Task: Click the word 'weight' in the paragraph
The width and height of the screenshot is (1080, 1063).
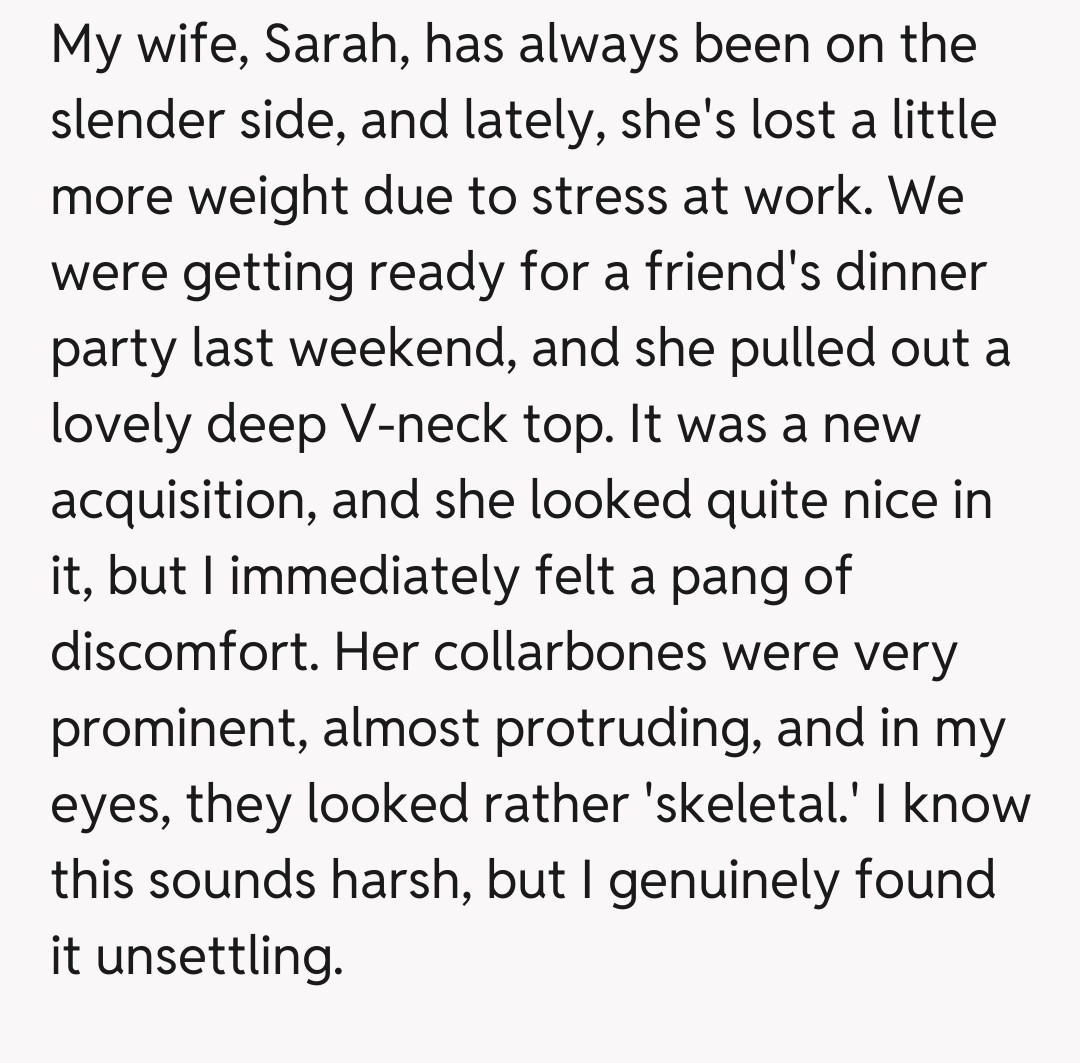Action: coord(268,198)
